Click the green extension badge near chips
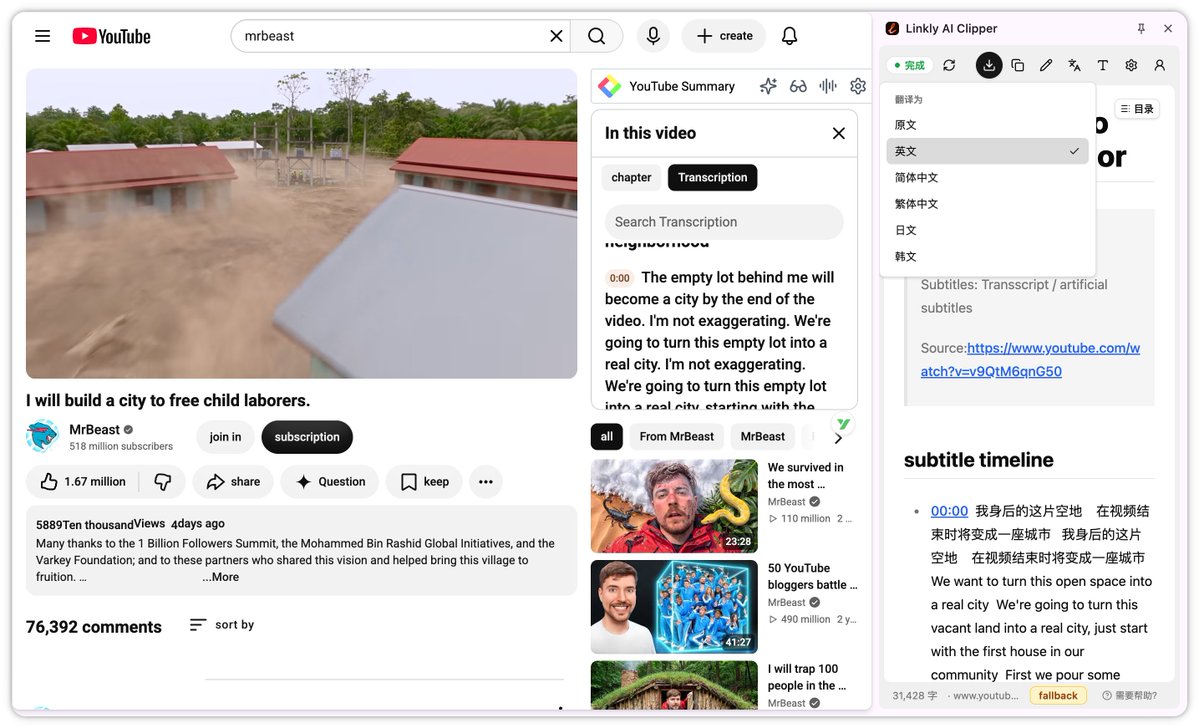Image resolution: width=1199 pixels, height=728 pixels. [x=843, y=424]
